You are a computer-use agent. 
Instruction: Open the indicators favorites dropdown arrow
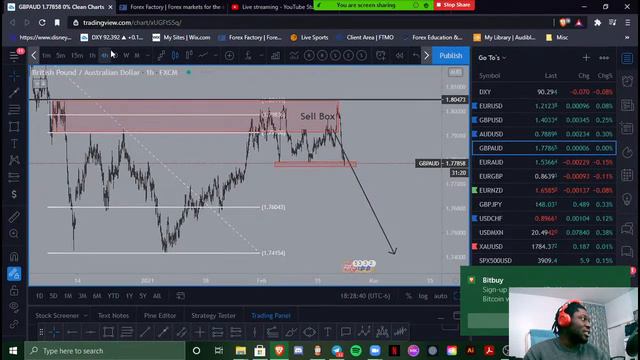[261, 56]
